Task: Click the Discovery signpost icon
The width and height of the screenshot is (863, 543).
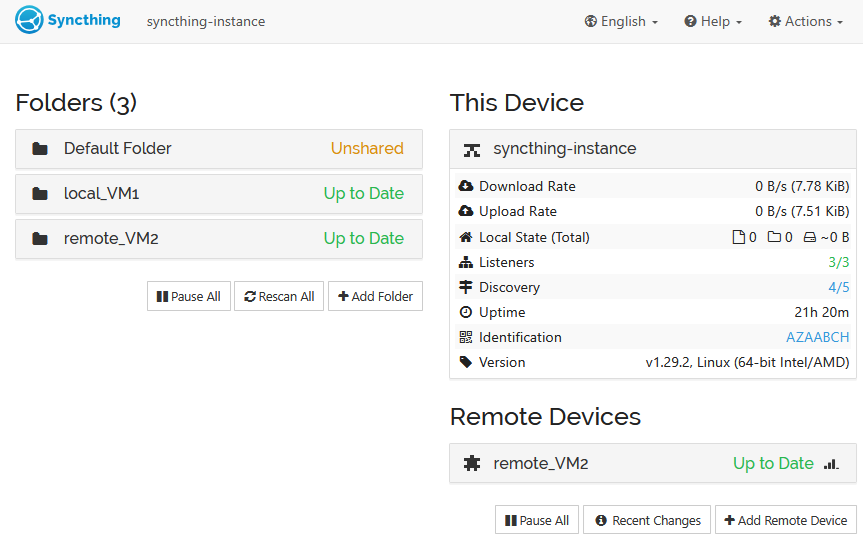Action: coord(466,287)
